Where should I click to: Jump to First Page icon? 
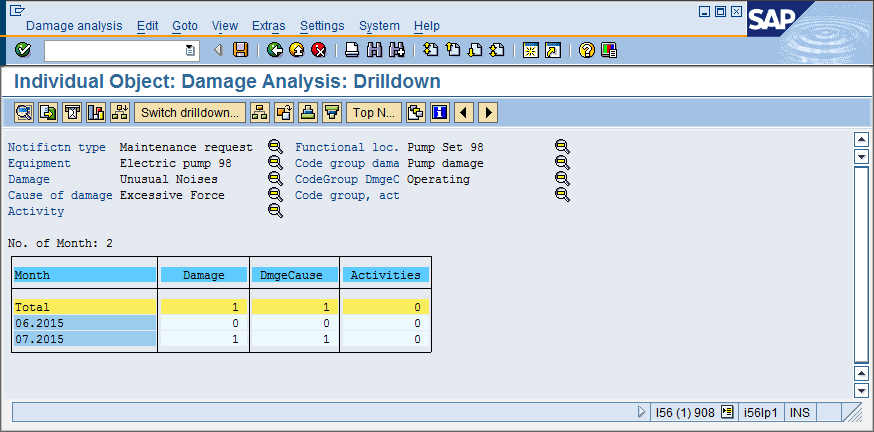[430, 50]
